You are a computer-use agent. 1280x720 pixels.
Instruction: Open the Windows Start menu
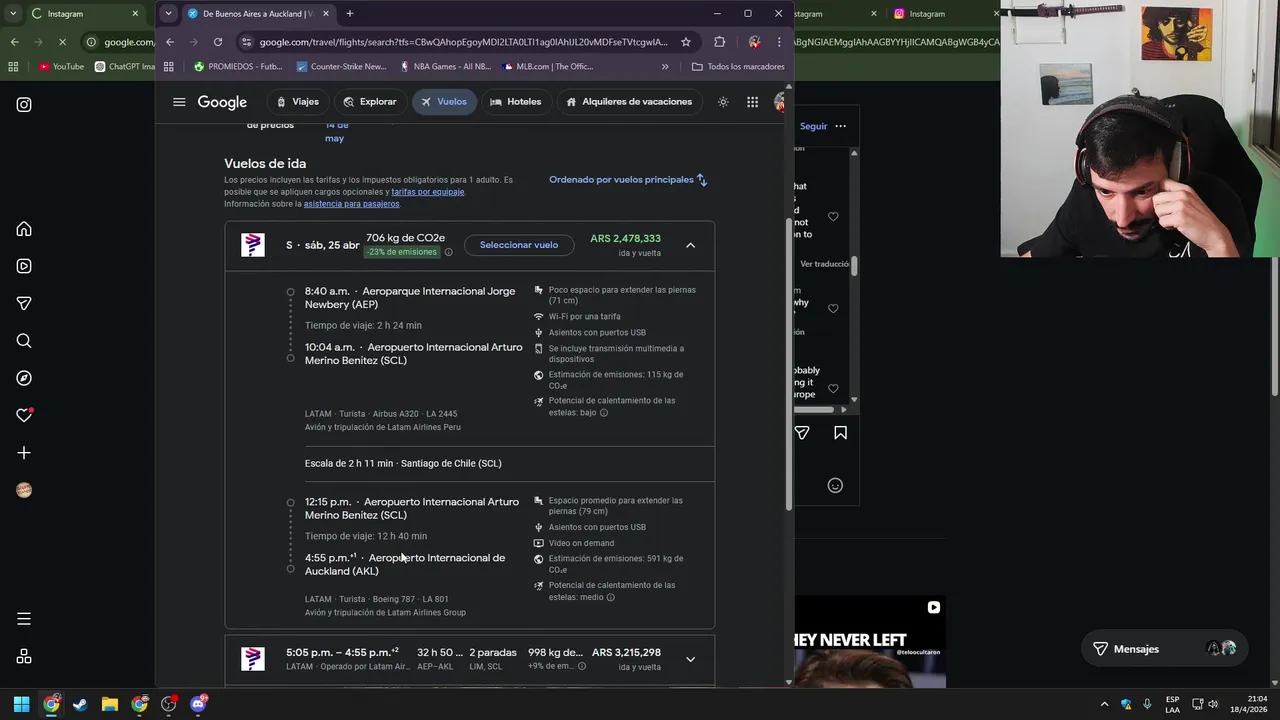tap(21, 704)
